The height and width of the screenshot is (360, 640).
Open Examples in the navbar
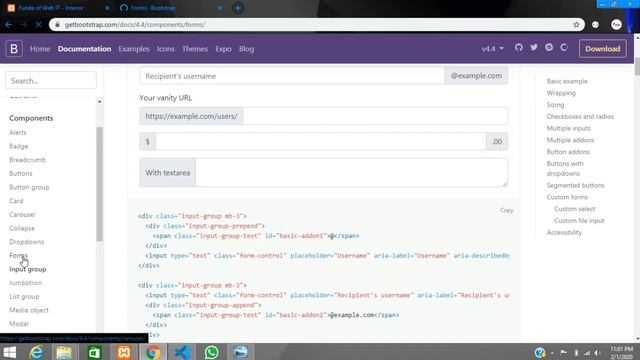(134, 49)
